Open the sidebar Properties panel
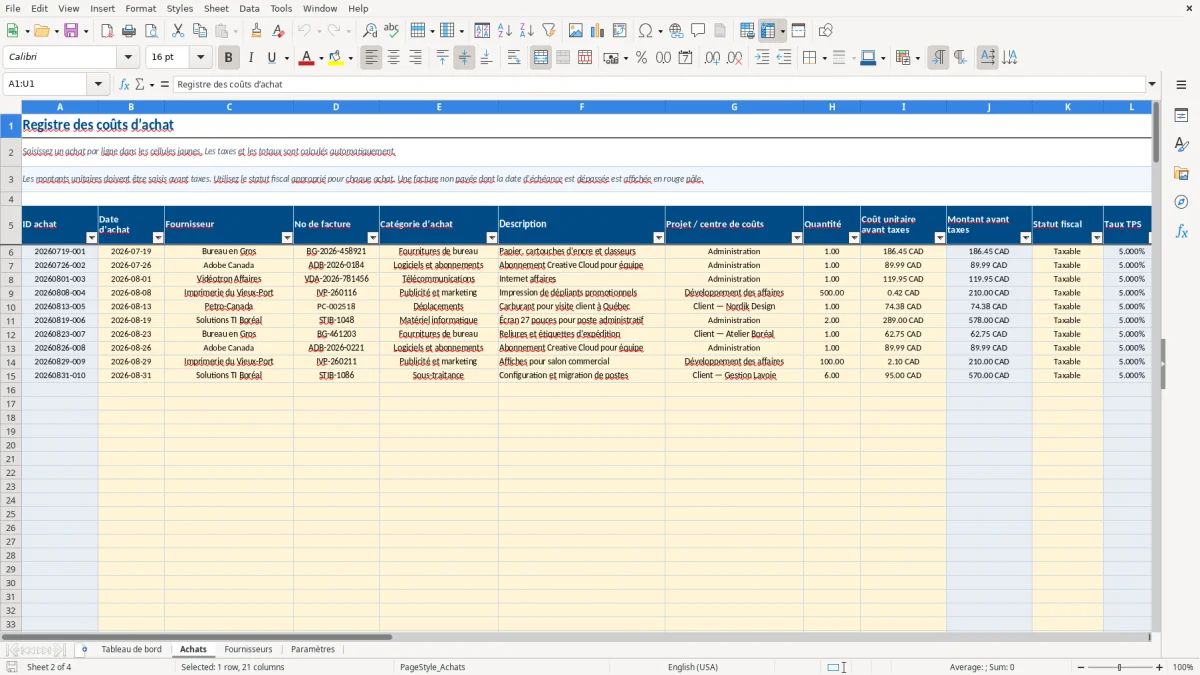The image size is (1200, 675). (1181, 116)
